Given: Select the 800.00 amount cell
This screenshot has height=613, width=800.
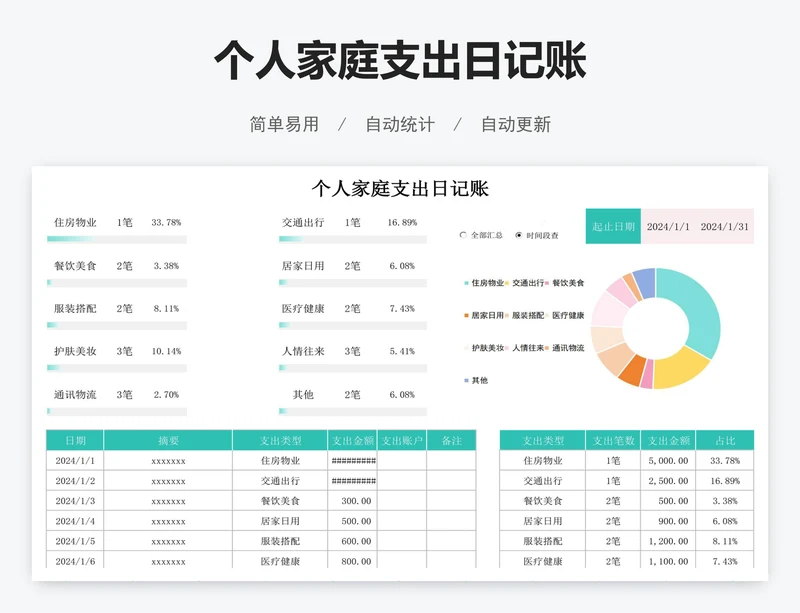Looking at the screenshot, I should tap(353, 561).
